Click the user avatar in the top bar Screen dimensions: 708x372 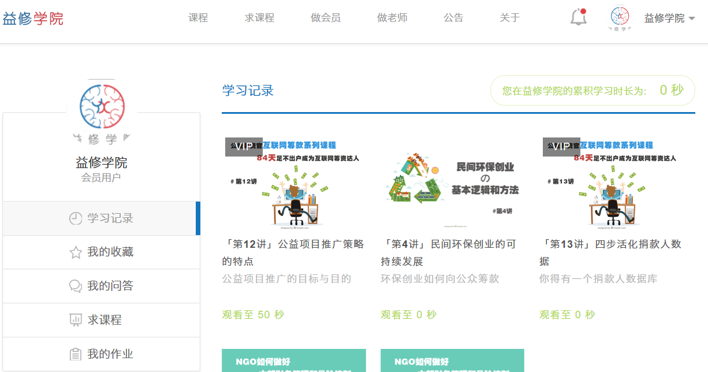[x=620, y=17]
